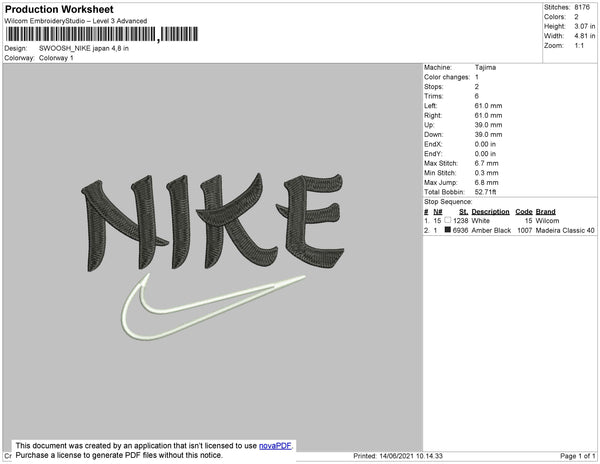Select the Height value 3.07 in

pyautogui.click(x=584, y=26)
